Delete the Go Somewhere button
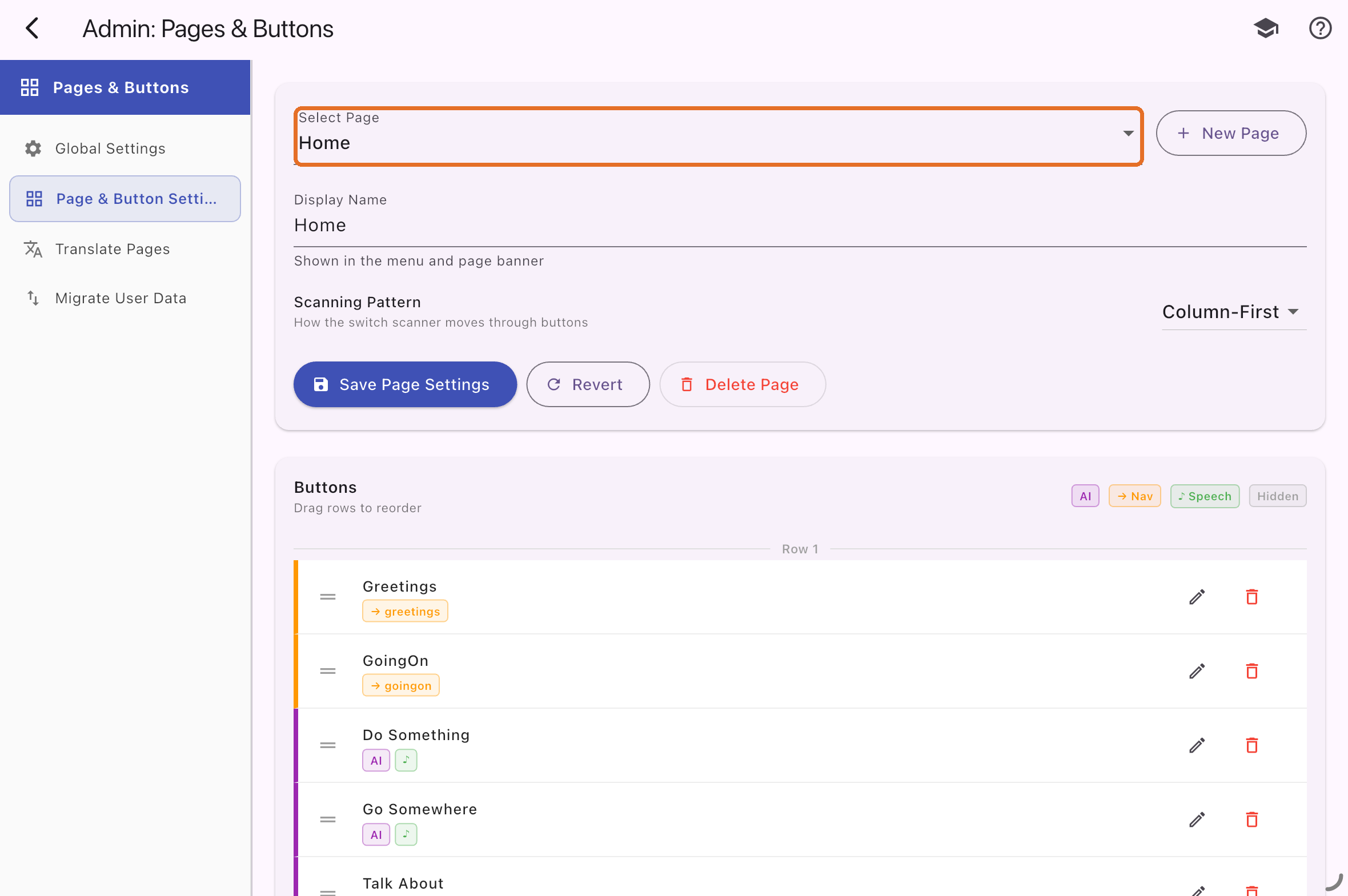Viewport: 1348px width, 896px height. pyautogui.click(x=1252, y=820)
